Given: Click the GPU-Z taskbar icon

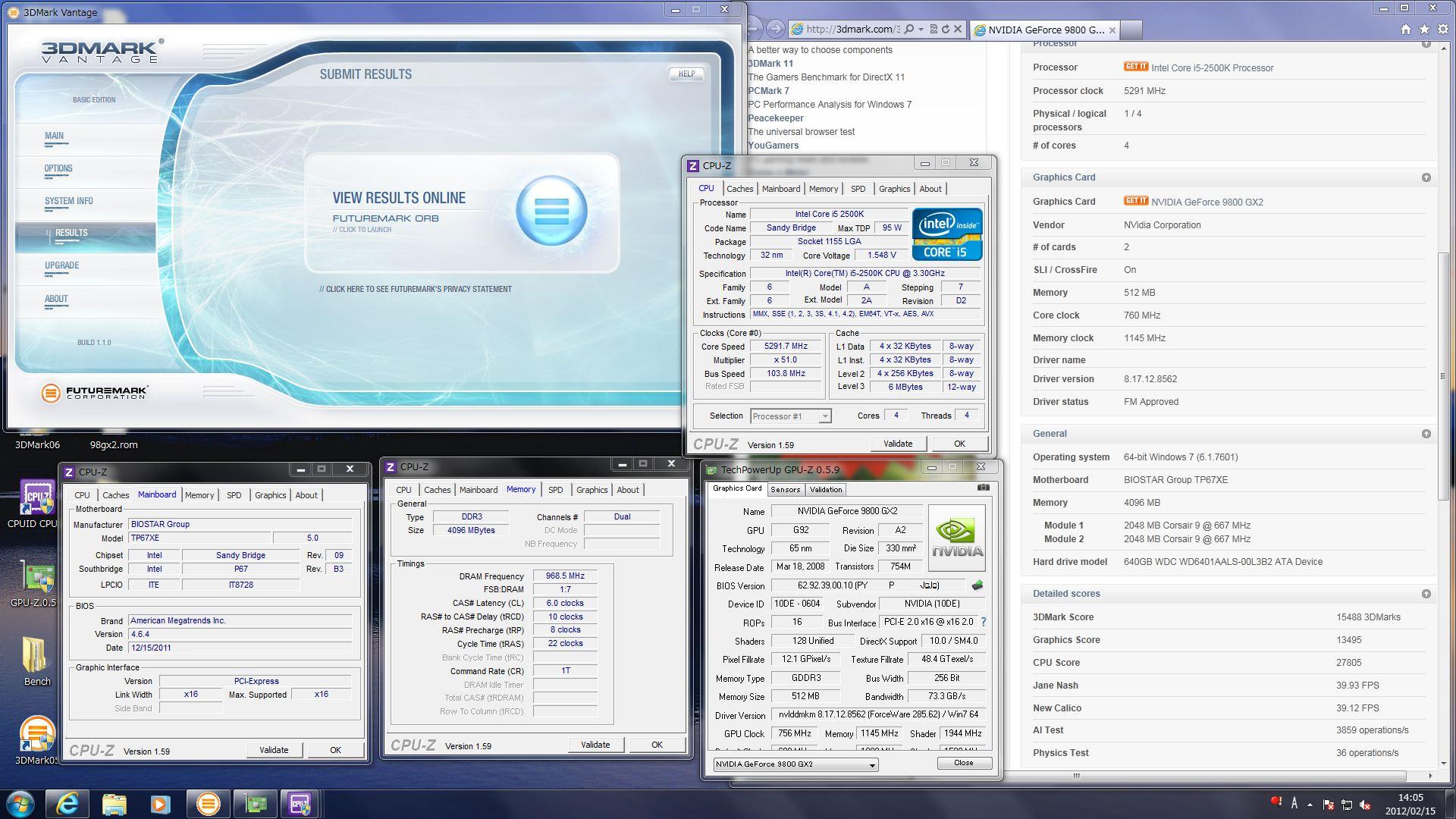Looking at the screenshot, I should pos(255,804).
